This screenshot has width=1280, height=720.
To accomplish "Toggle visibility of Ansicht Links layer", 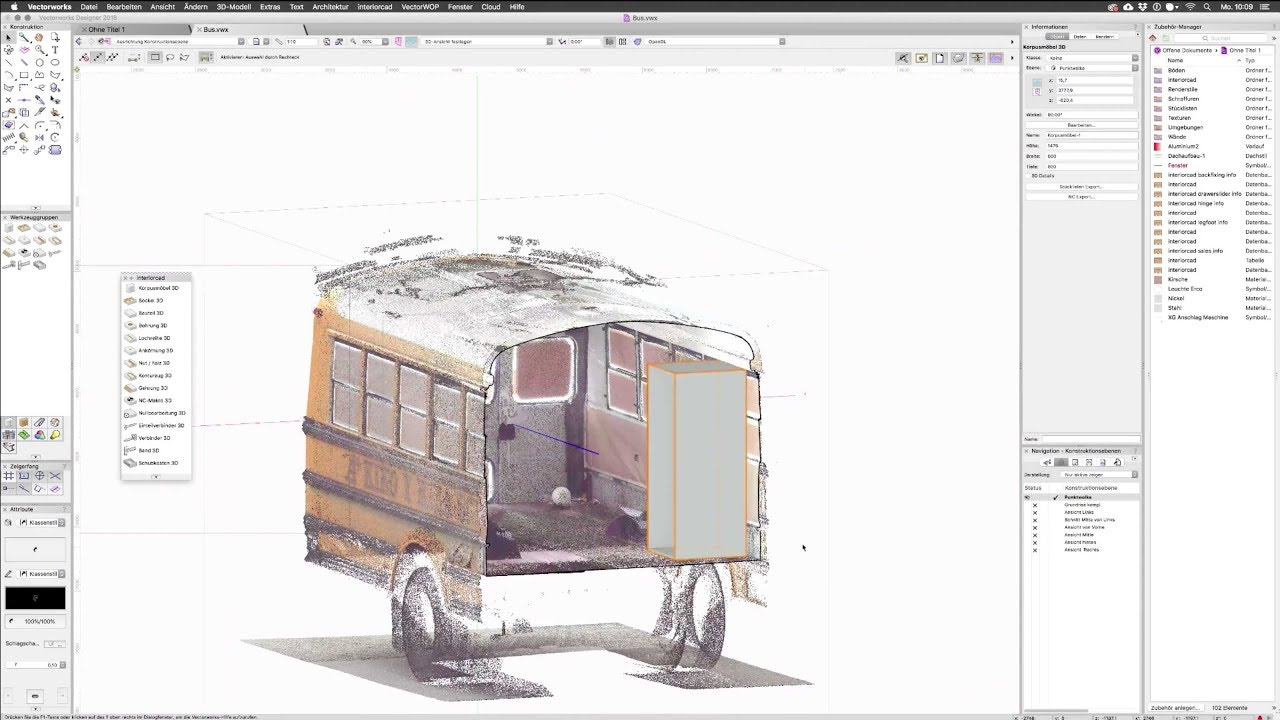I will (1035, 513).
